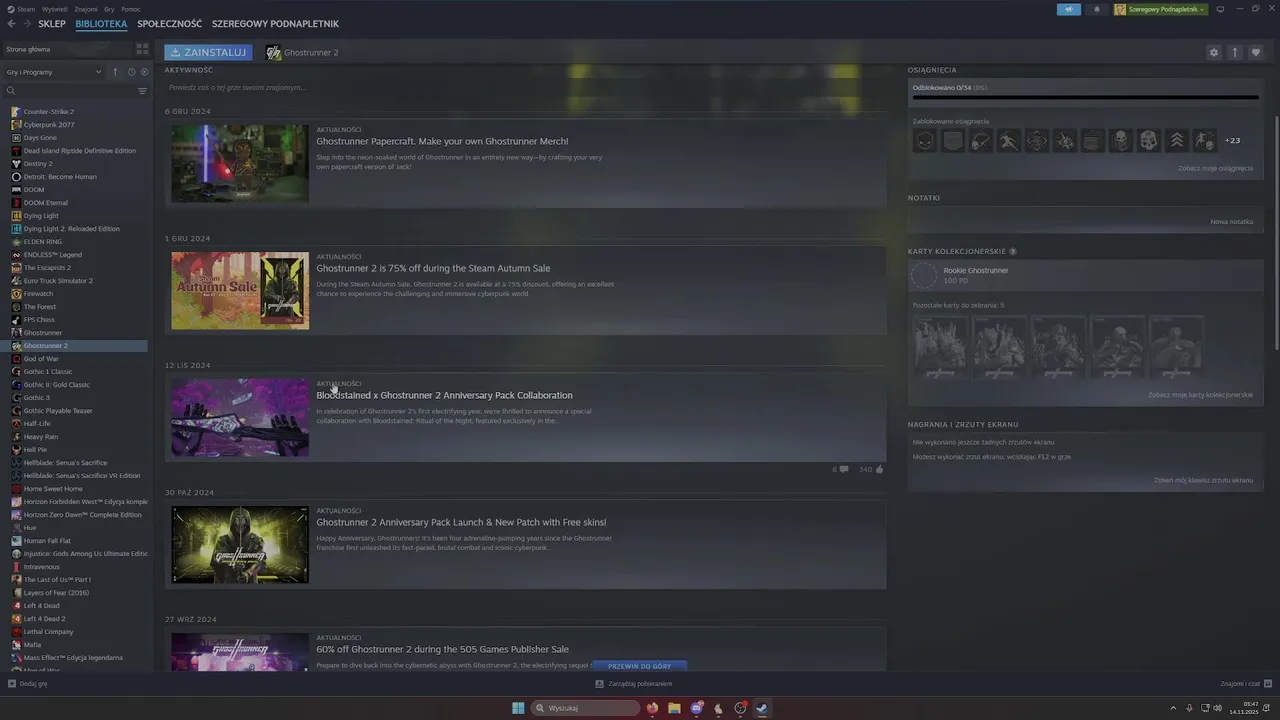Open the Steam Autumn Sale news thumbnail
This screenshot has height=720, width=1280.
(240, 290)
